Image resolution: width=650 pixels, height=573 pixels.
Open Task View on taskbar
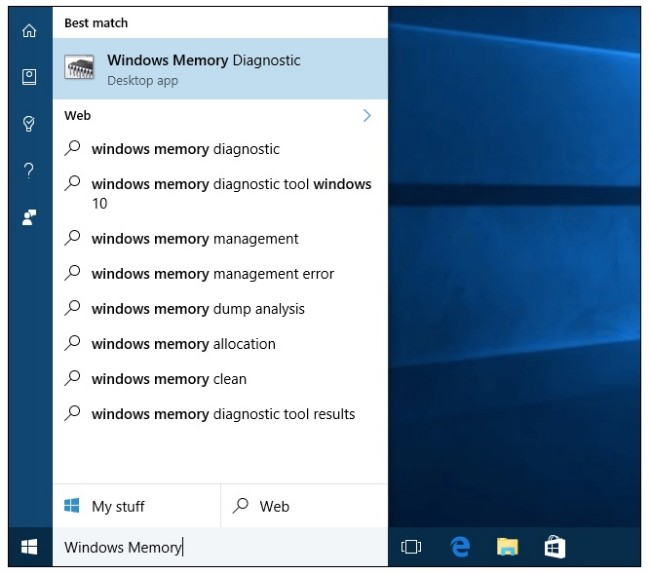click(x=411, y=547)
